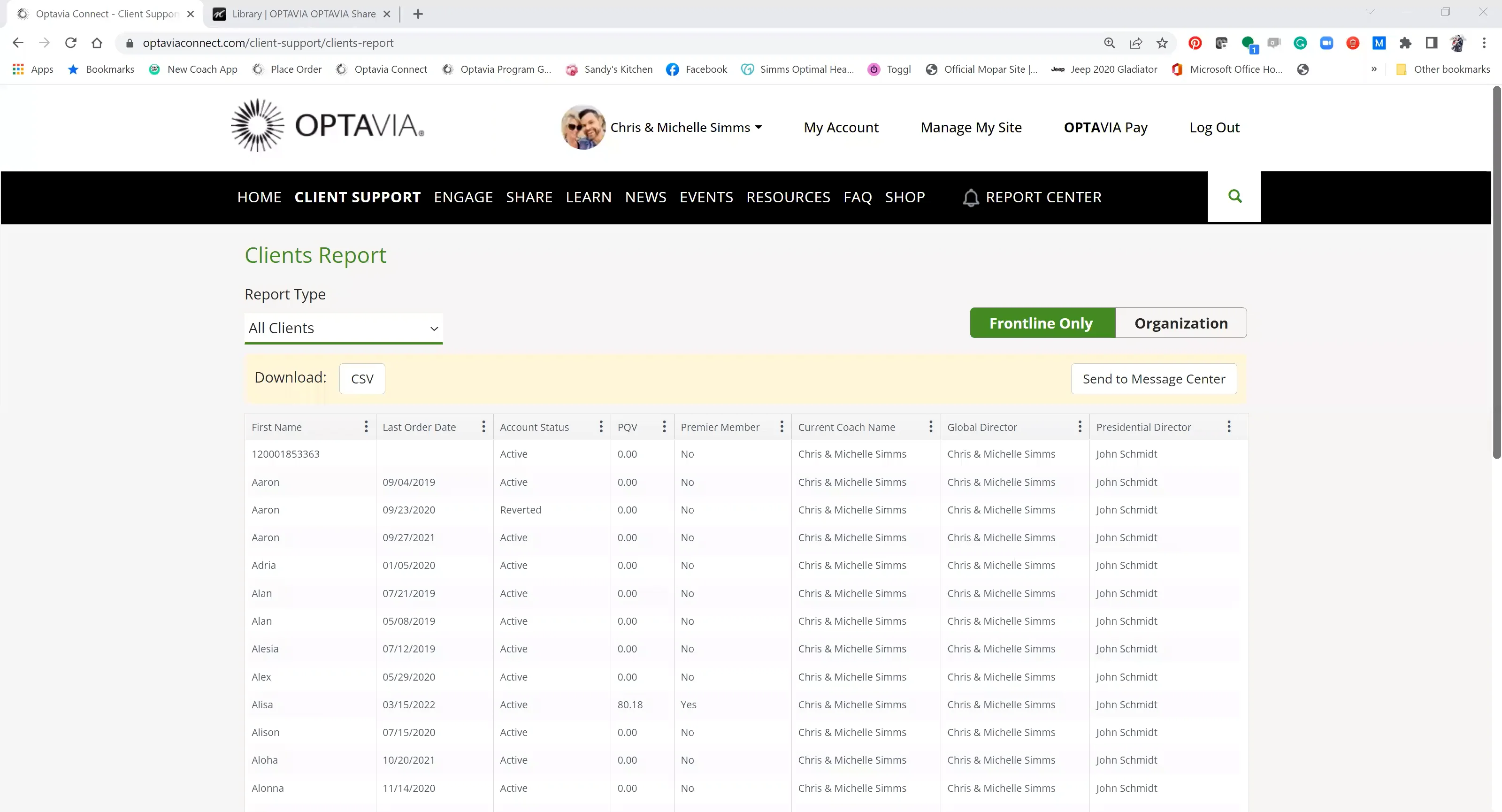Click Send to Message Center
Screen dimensions: 1502x812
(1153, 378)
